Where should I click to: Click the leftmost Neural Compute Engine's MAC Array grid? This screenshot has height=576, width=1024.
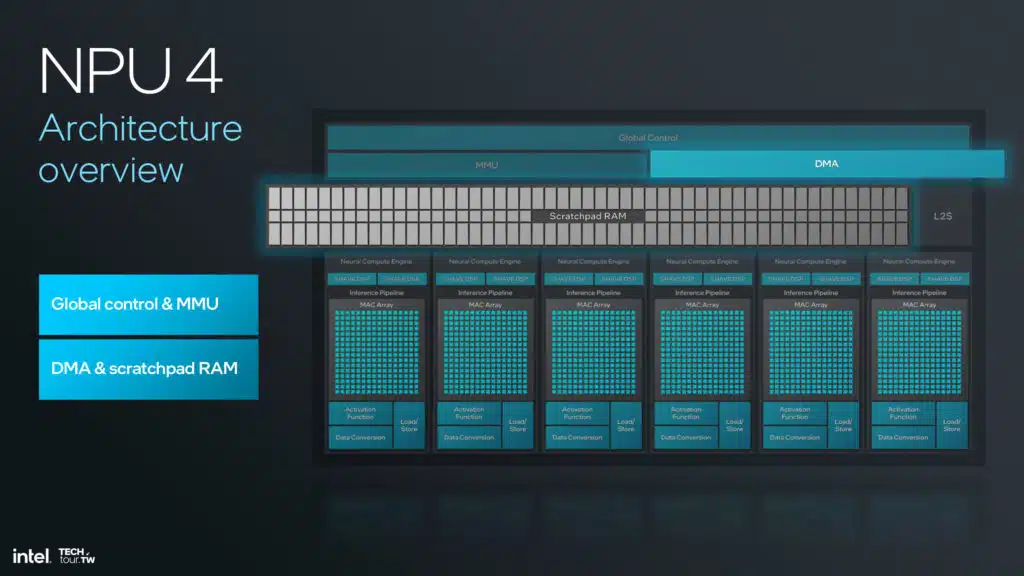377,353
